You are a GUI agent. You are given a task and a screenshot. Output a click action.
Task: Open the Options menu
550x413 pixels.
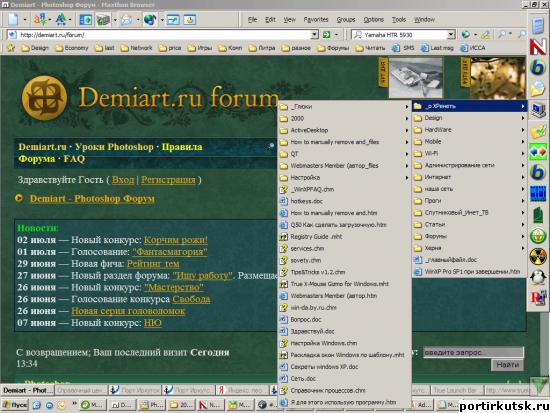click(x=373, y=20)
